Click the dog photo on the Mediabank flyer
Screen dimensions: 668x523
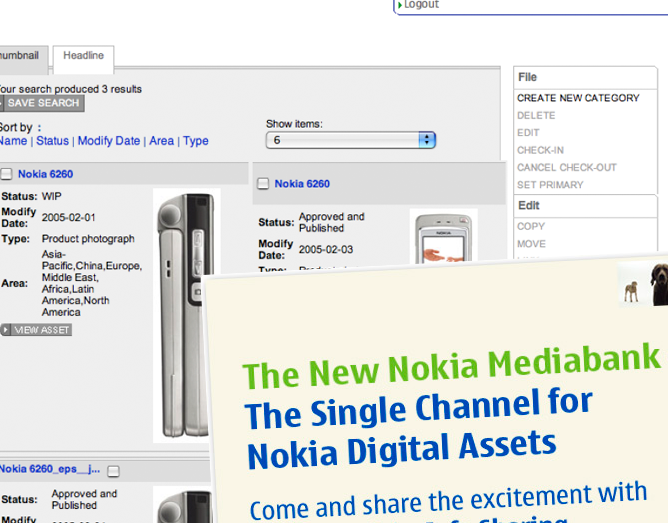tap(642, 284)
